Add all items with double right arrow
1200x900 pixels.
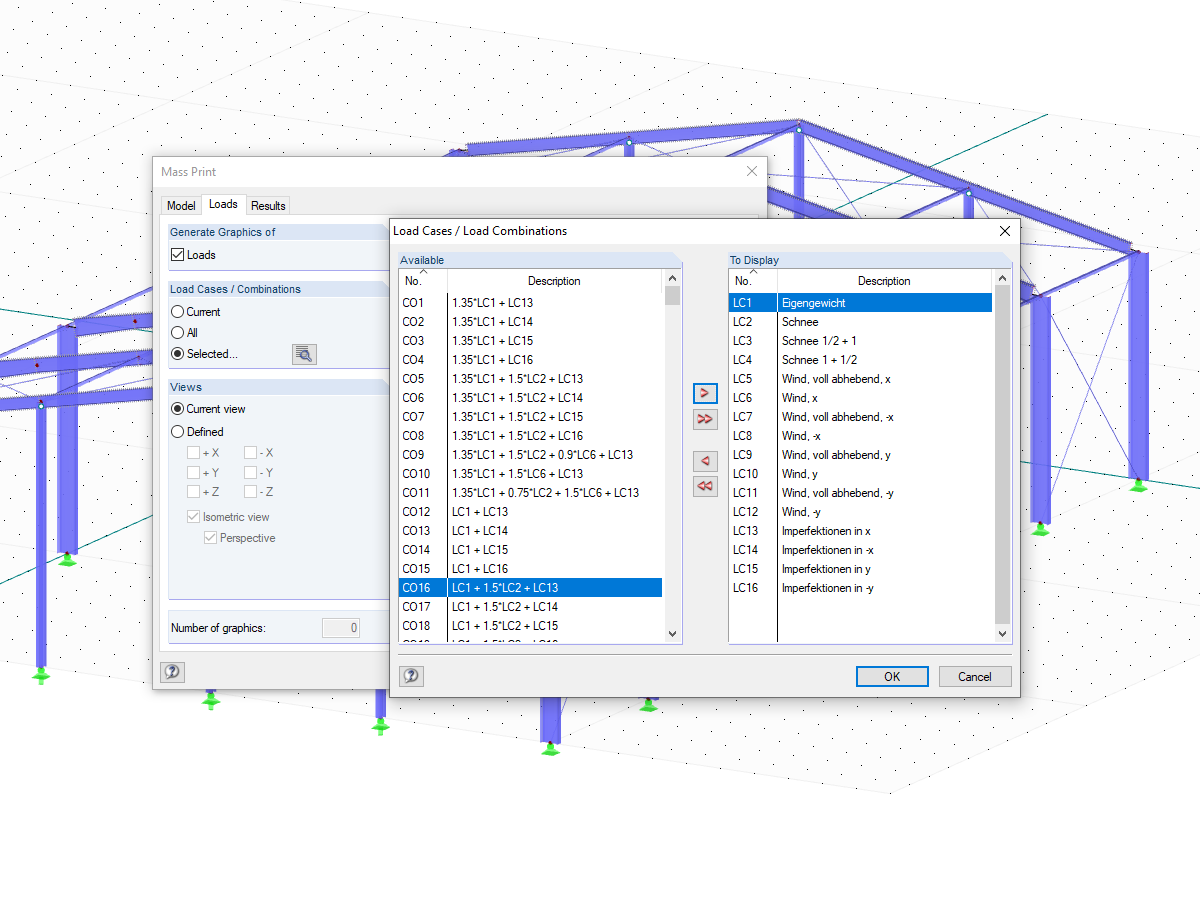point(705,419)
